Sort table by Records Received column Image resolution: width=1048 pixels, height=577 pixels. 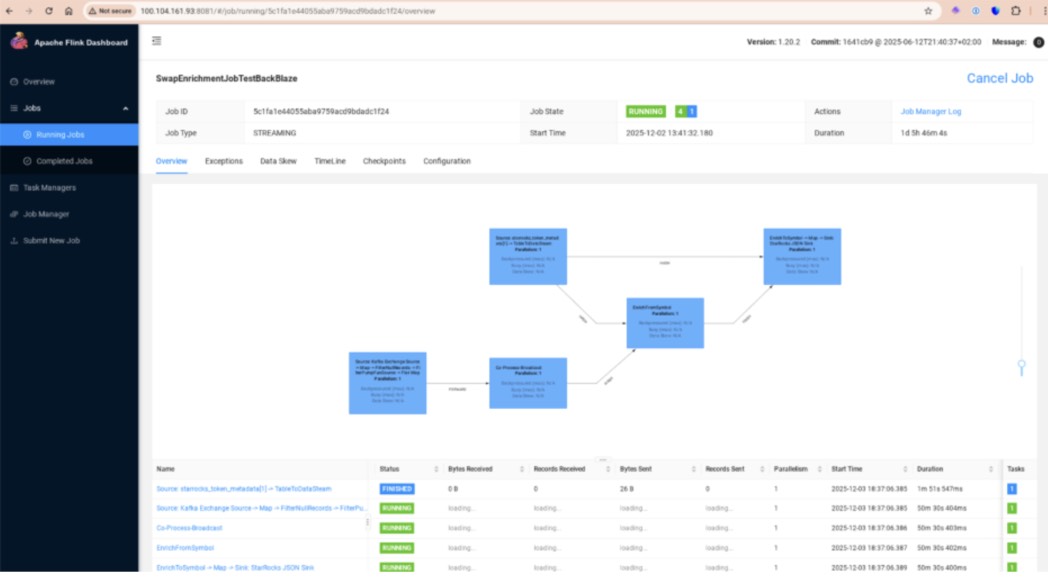(x=608, y=469)
